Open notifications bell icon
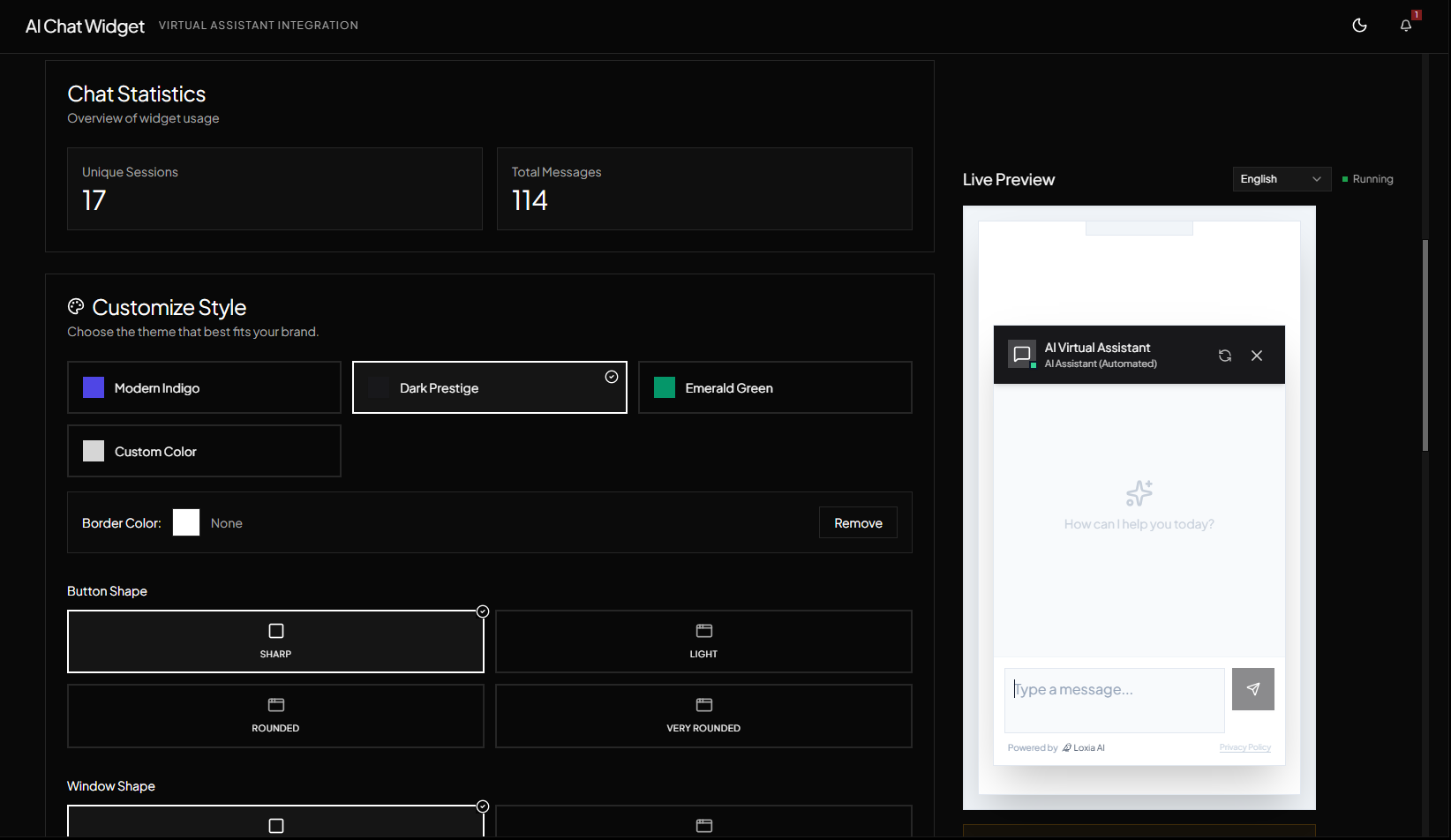 [x=1406, y=26]
